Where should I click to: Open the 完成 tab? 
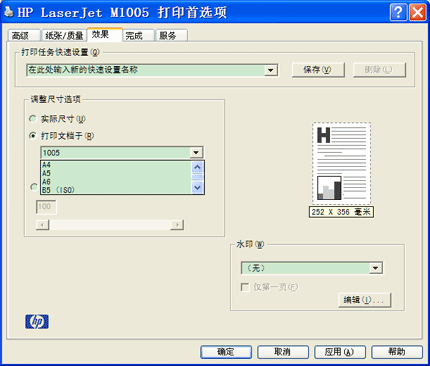138,35
